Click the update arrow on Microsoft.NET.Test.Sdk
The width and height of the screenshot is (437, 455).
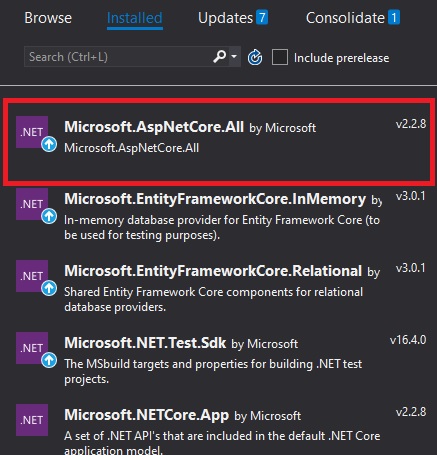pyautogui.click(x=49, y=360)
